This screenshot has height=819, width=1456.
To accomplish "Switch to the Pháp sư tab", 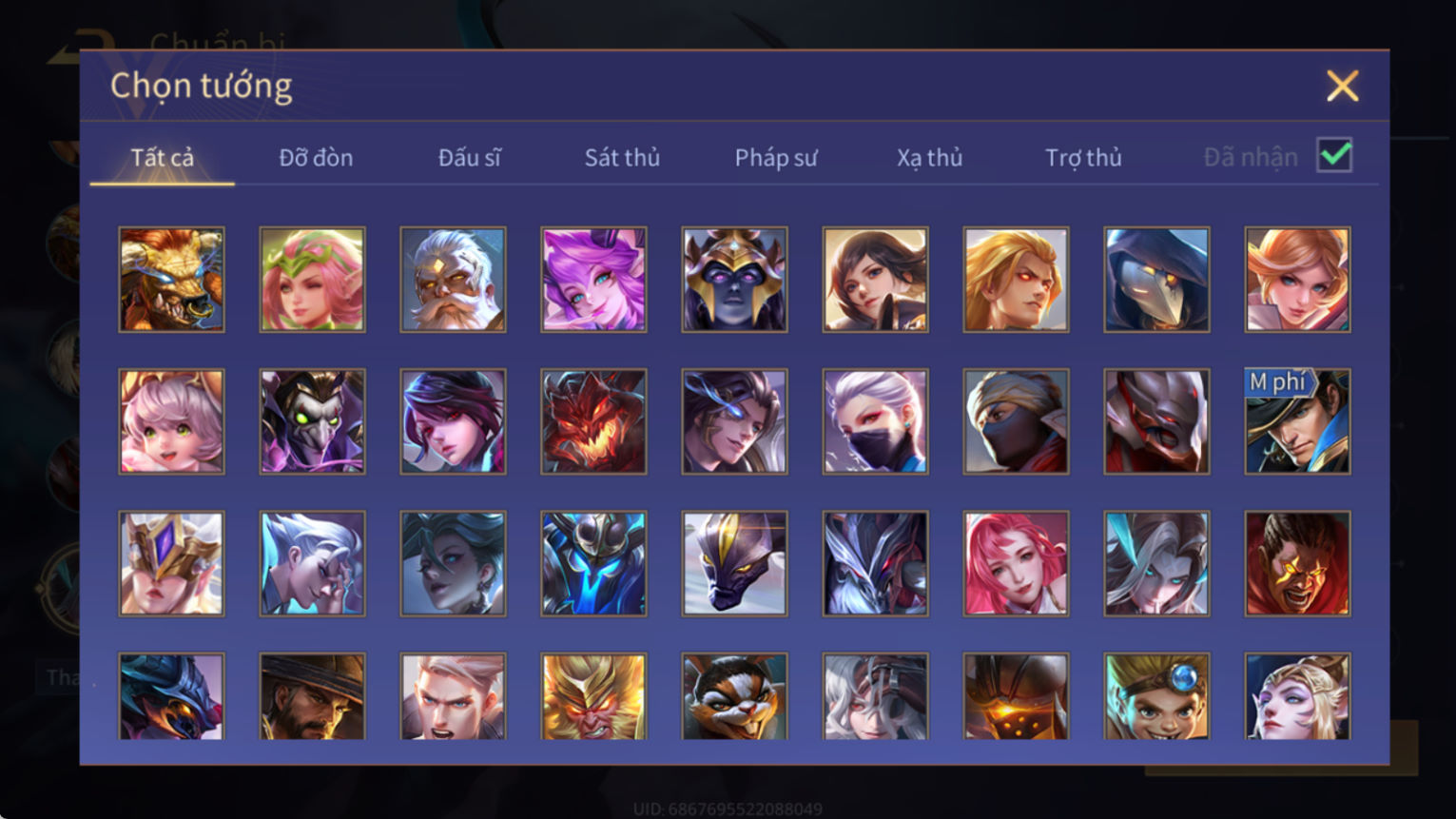I will [x=776, y=158].
